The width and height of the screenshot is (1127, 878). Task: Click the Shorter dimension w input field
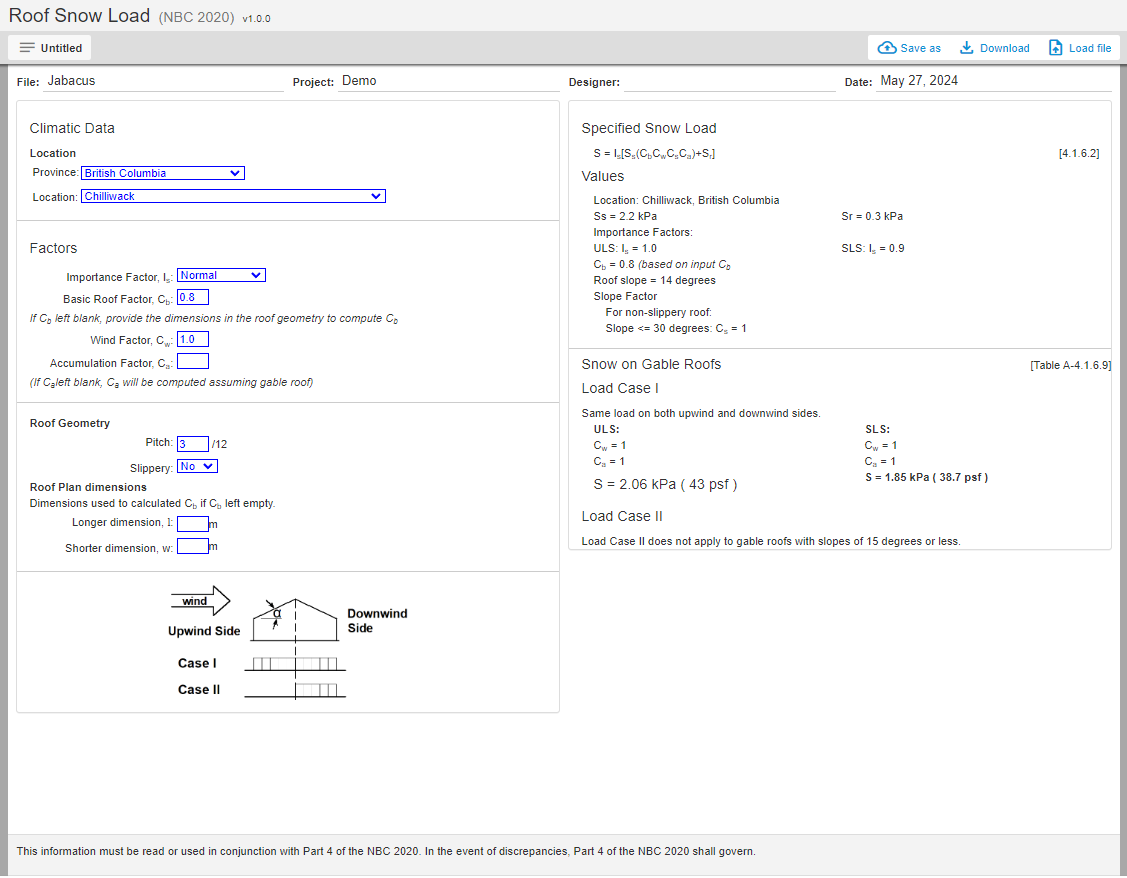(193, 546)
